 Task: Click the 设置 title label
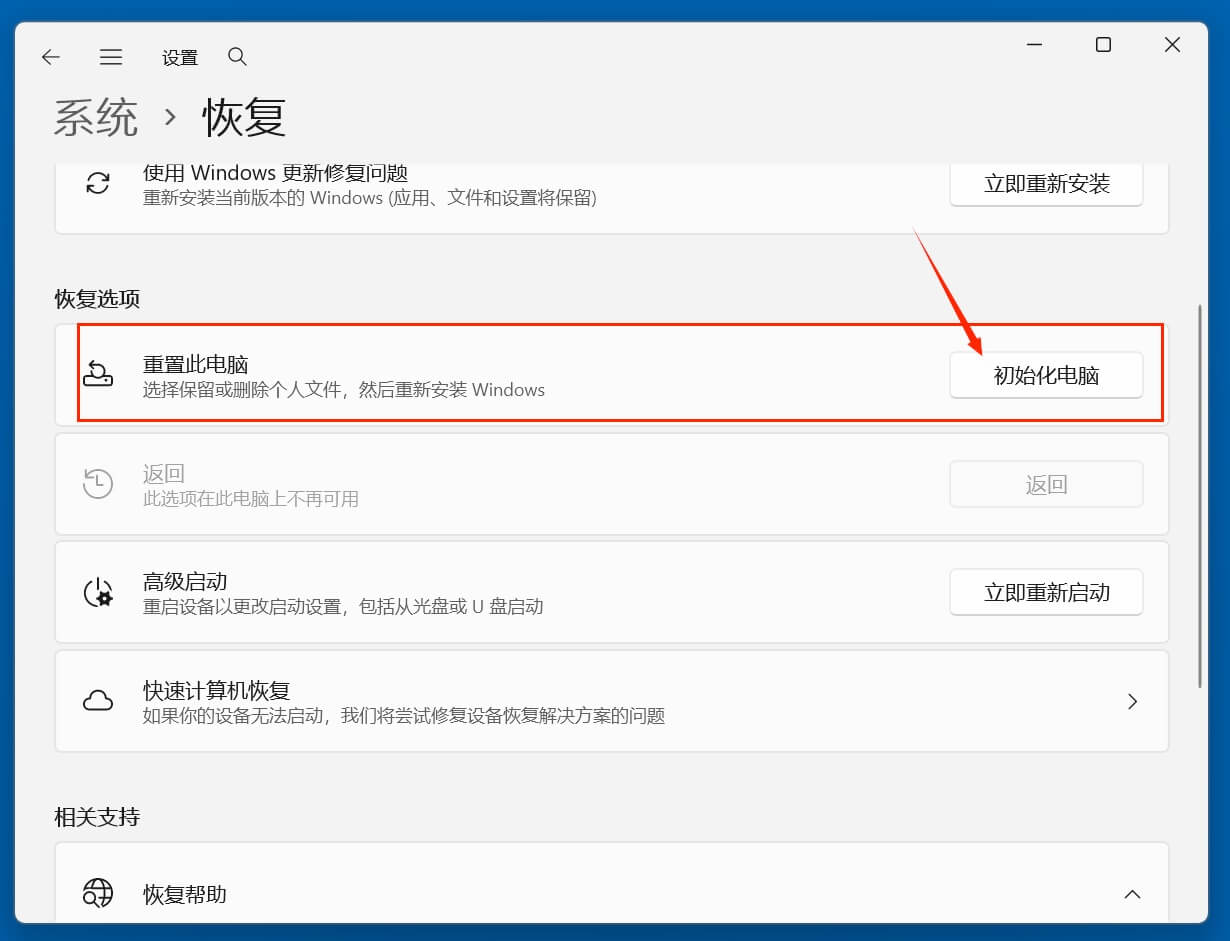click(x=179, y=57)
